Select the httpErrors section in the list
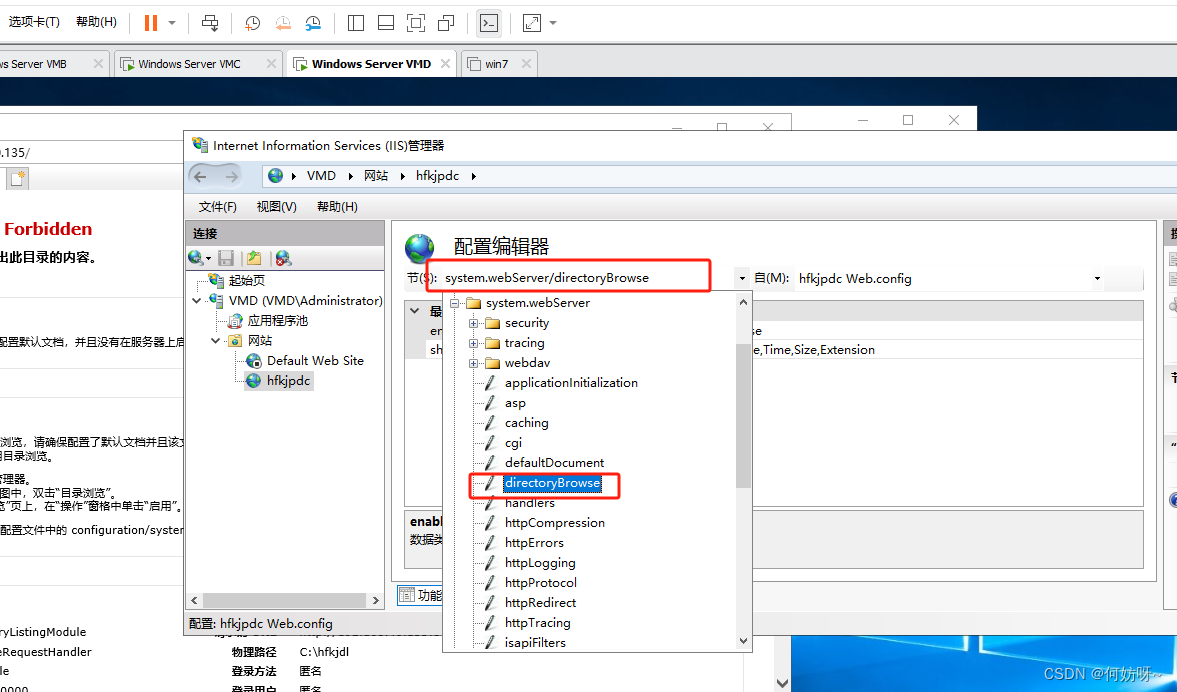The image size is (1177, 692). tap(534, 543)
